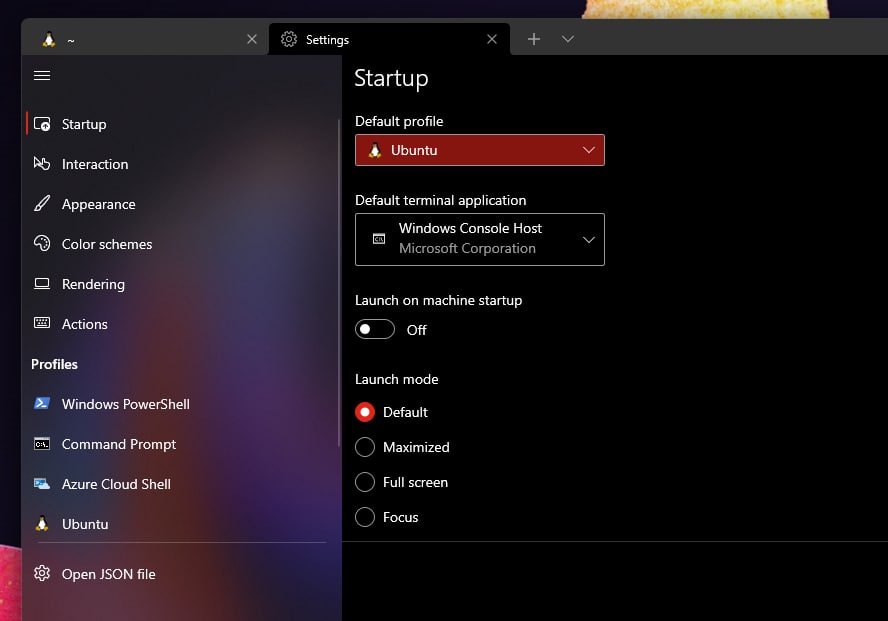Click the console host icon in dropdown
Screen dimensions: 888x621
(379, 239)
